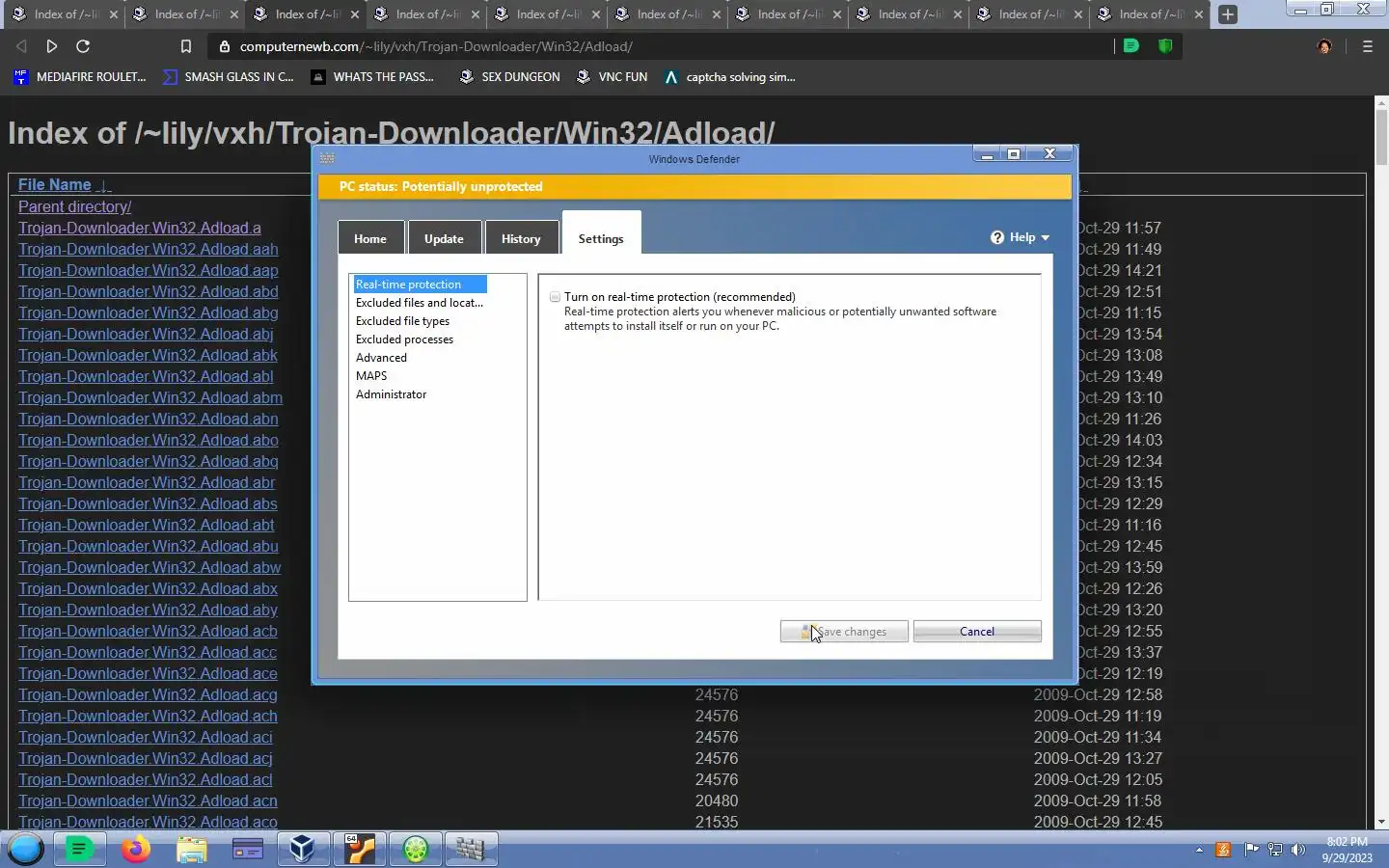1389x868 pixels.
Task: Open the browser hamburger menu
Action: 1367,46
